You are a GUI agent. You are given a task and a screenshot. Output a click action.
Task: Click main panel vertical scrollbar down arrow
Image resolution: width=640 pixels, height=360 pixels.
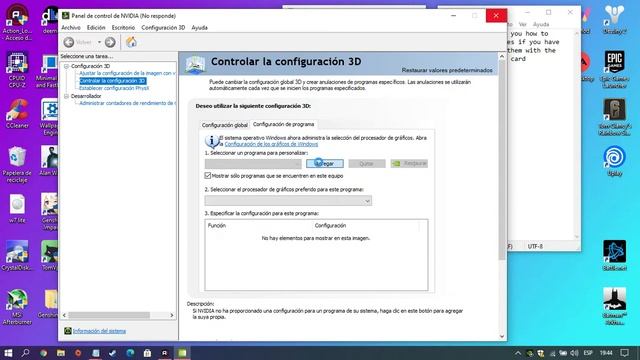(x=502, y=336)
